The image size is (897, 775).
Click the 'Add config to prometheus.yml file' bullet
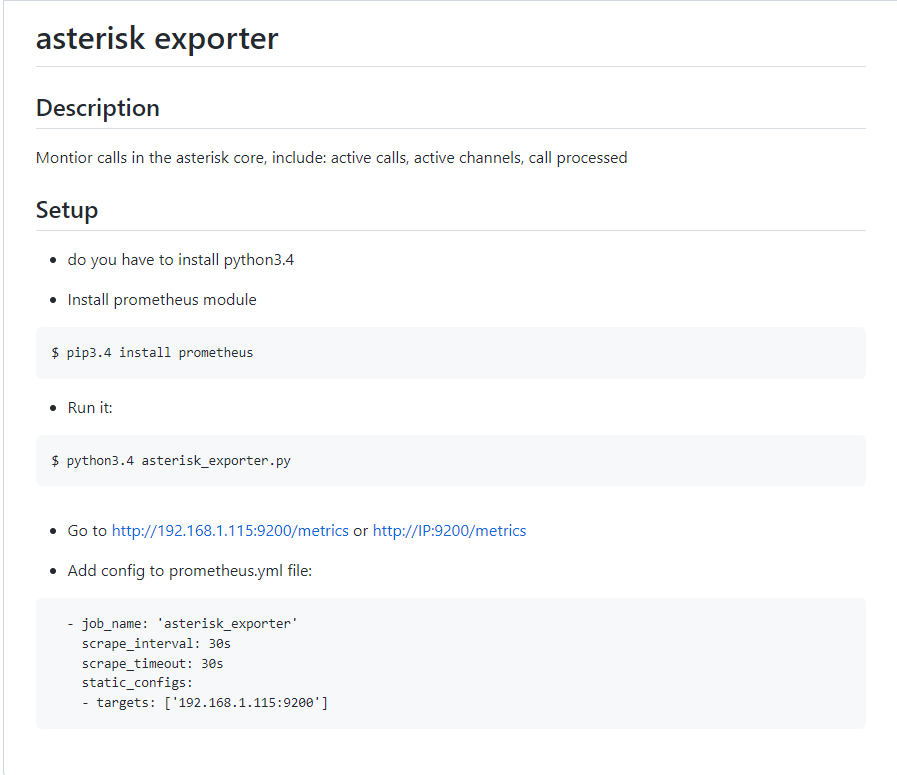190,571
